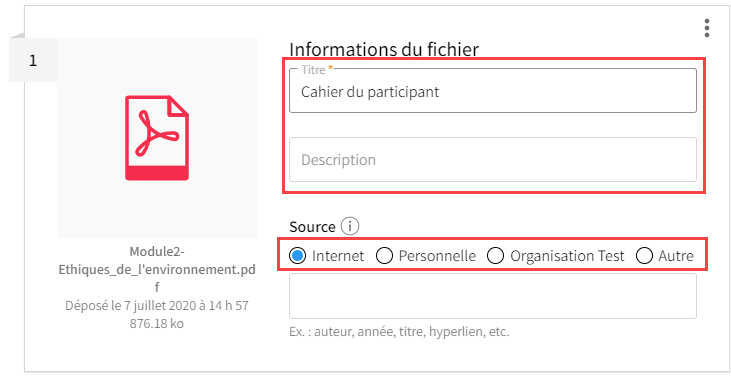Focus the Description input field
The image size is (731, 386).
[493, 159]
